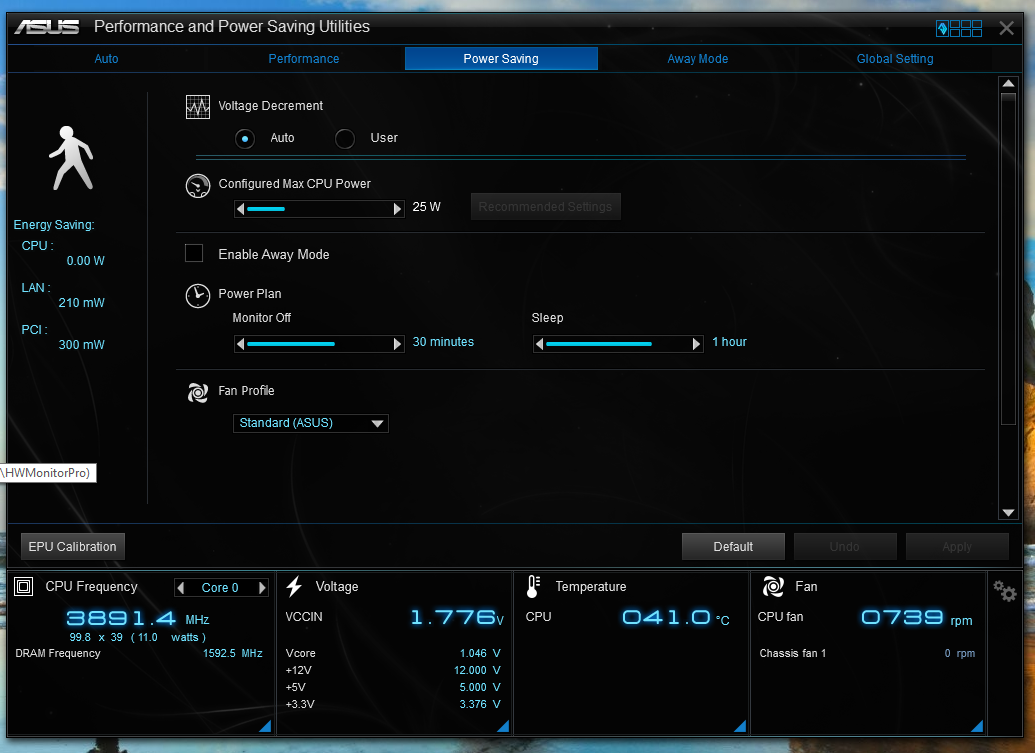Click the Configured Max CPU Power slider bar
Image resolution: width=1035 pixels, height=753 pixels.
coord(319,209)
